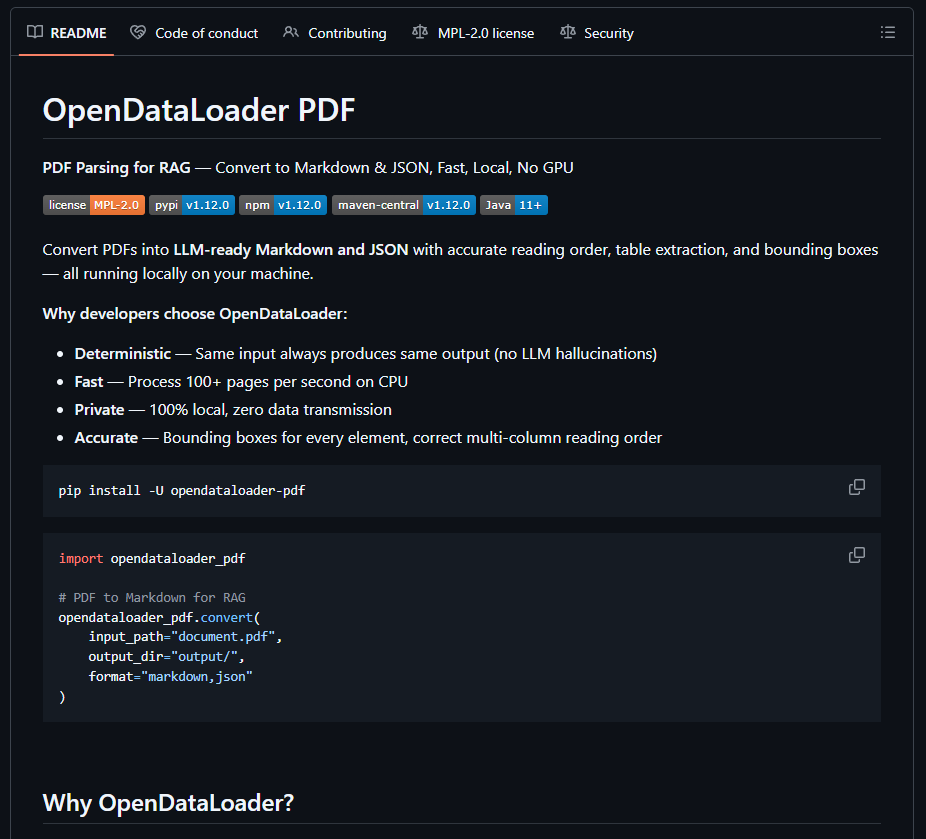
Task: Click the Java 11+ badge
Action: coord(514,205)
